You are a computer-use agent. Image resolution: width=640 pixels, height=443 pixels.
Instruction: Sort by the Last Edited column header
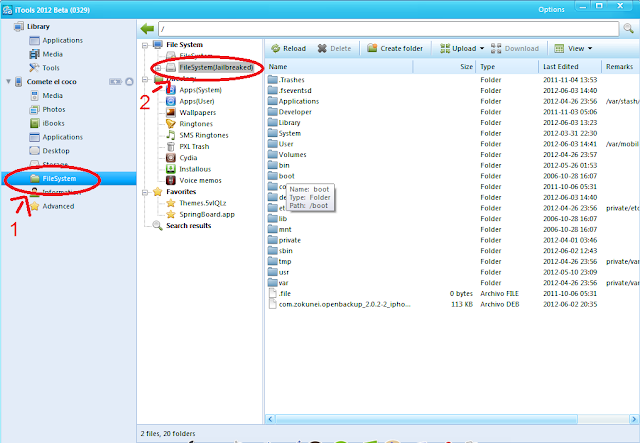tap(570, 67)
